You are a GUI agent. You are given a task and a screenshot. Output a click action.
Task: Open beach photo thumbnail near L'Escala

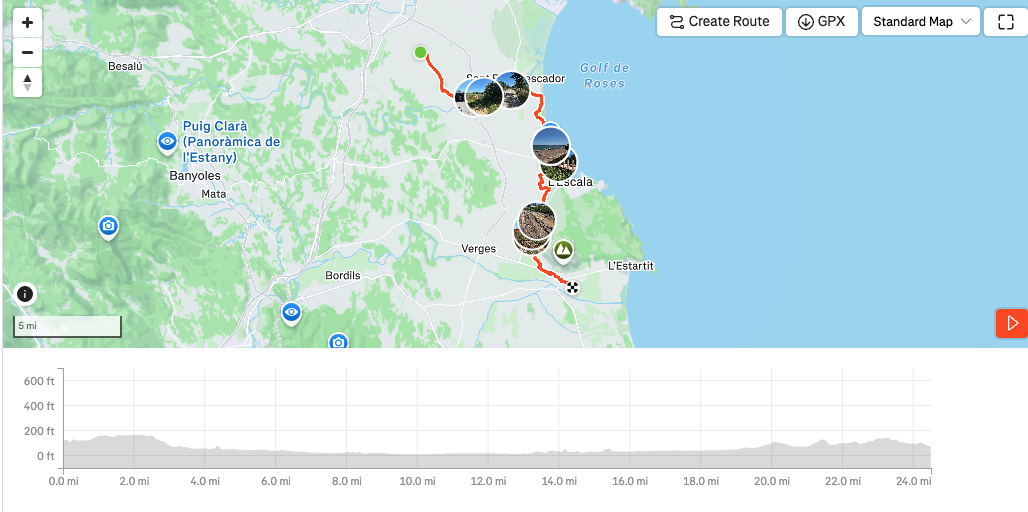click(x=551, y=145)
